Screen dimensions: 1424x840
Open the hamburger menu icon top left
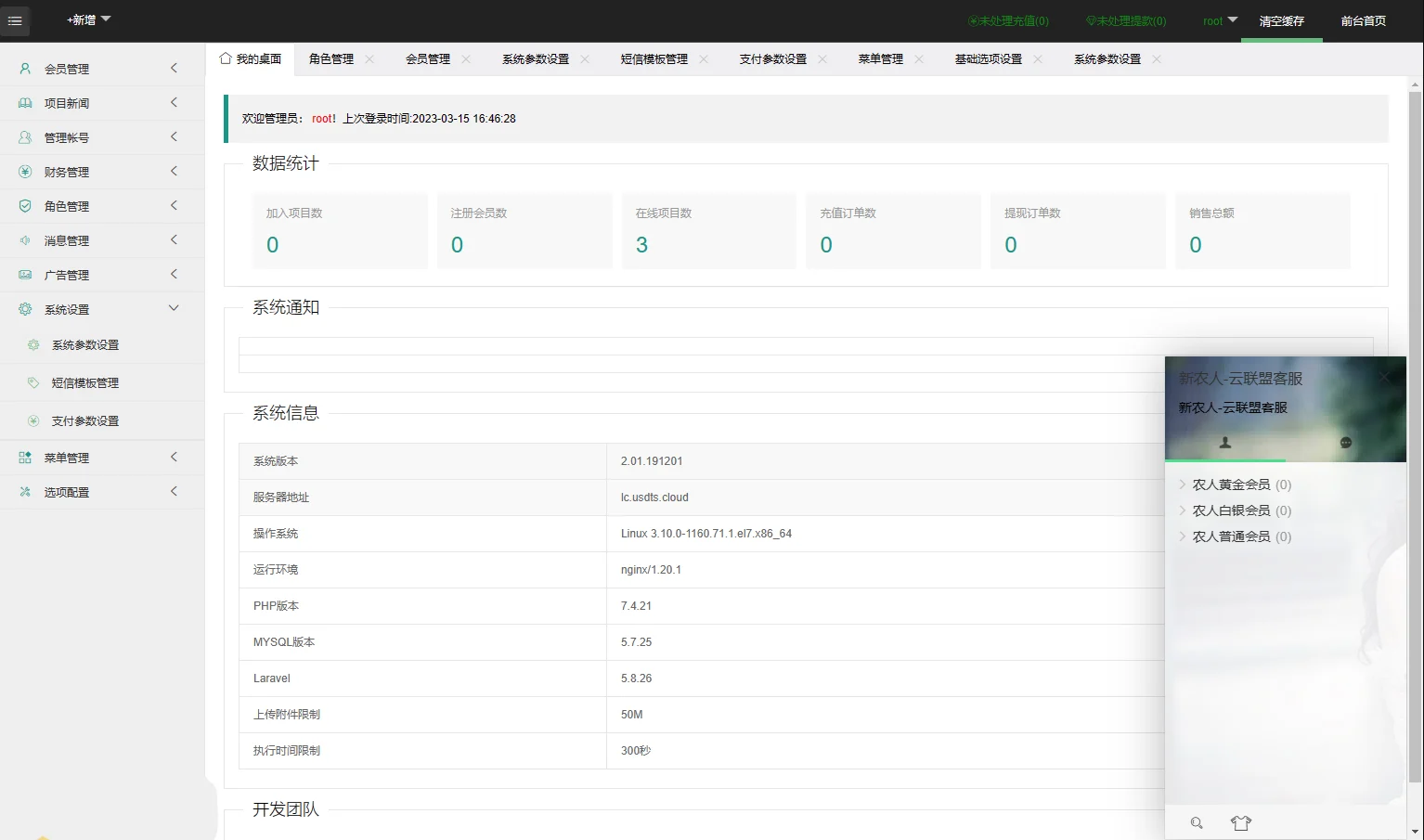click(15, 20)
